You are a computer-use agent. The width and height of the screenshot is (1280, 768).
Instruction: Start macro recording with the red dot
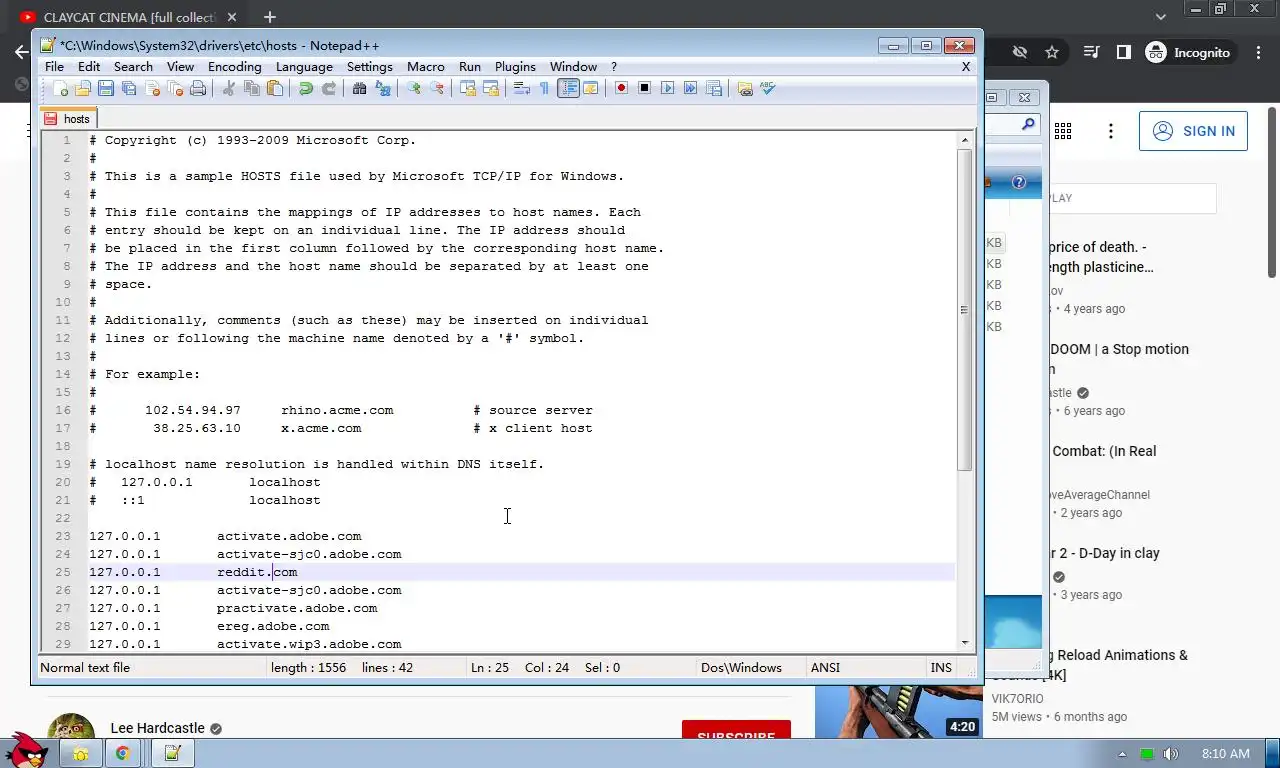(x=621, y=88)
